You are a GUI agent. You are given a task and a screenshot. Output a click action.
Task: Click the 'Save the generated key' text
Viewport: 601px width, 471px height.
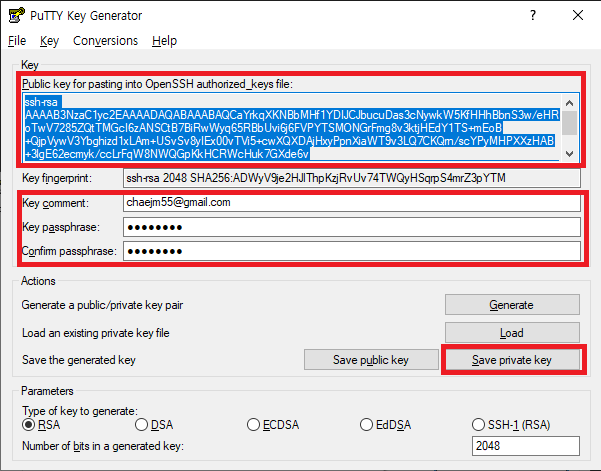[x=79, y=360]
